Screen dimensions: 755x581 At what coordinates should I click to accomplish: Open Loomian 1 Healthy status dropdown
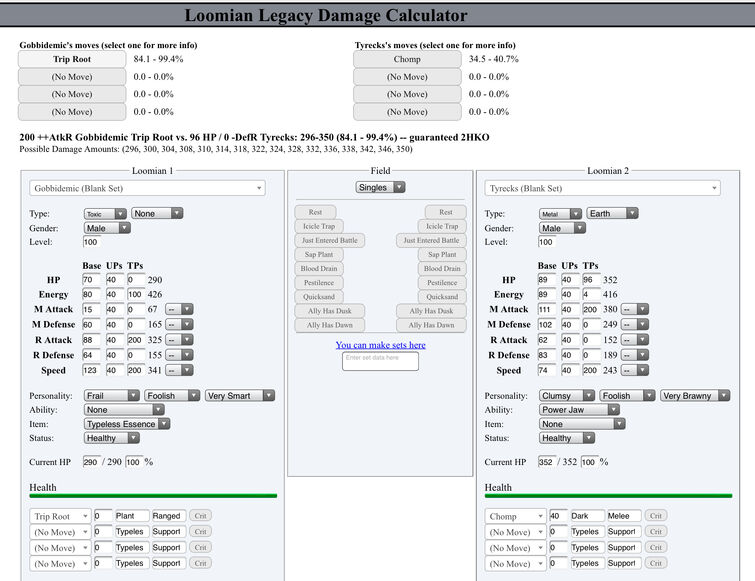click(112, 438)
